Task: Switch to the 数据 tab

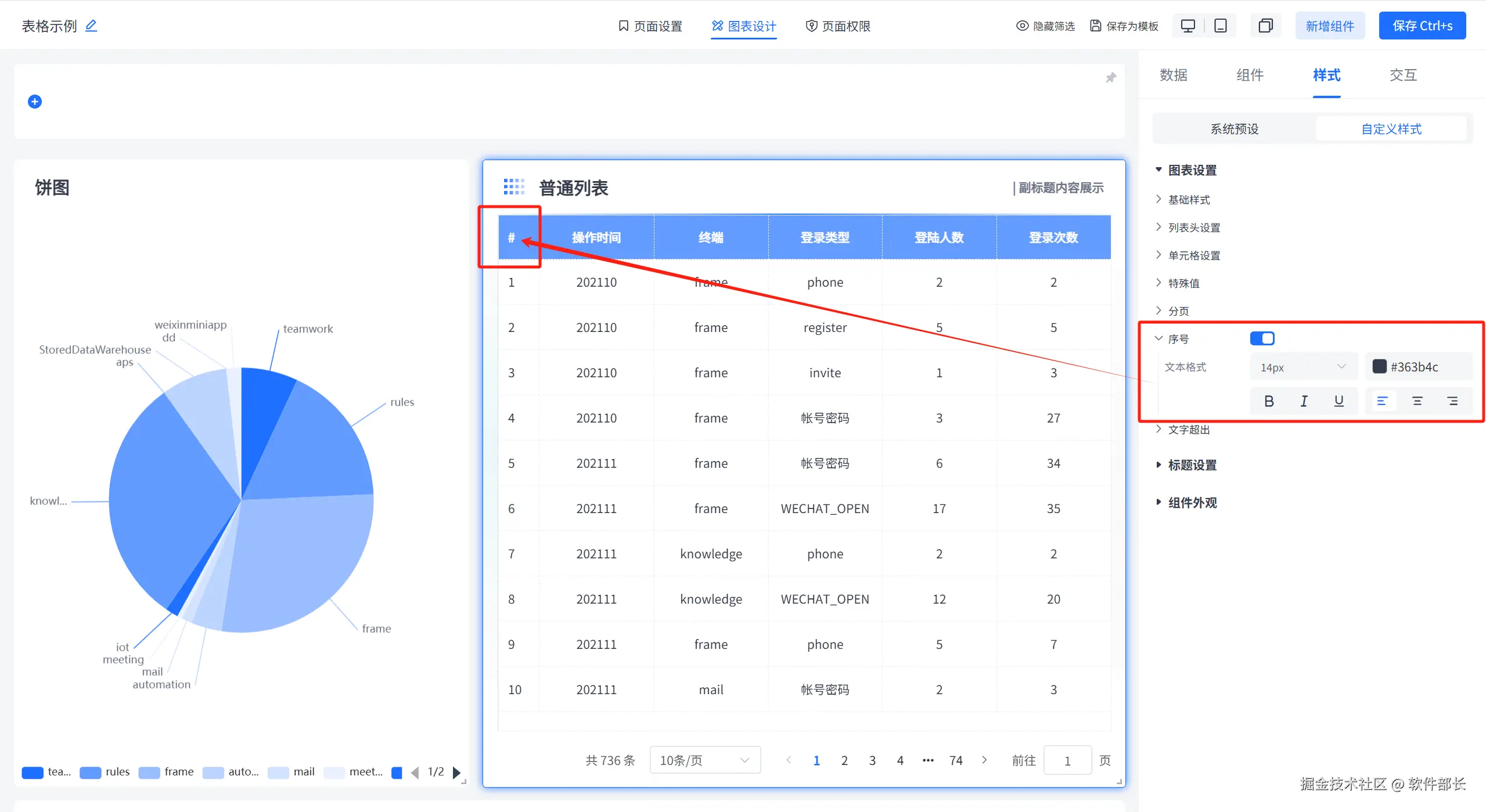Action: 1173,75
